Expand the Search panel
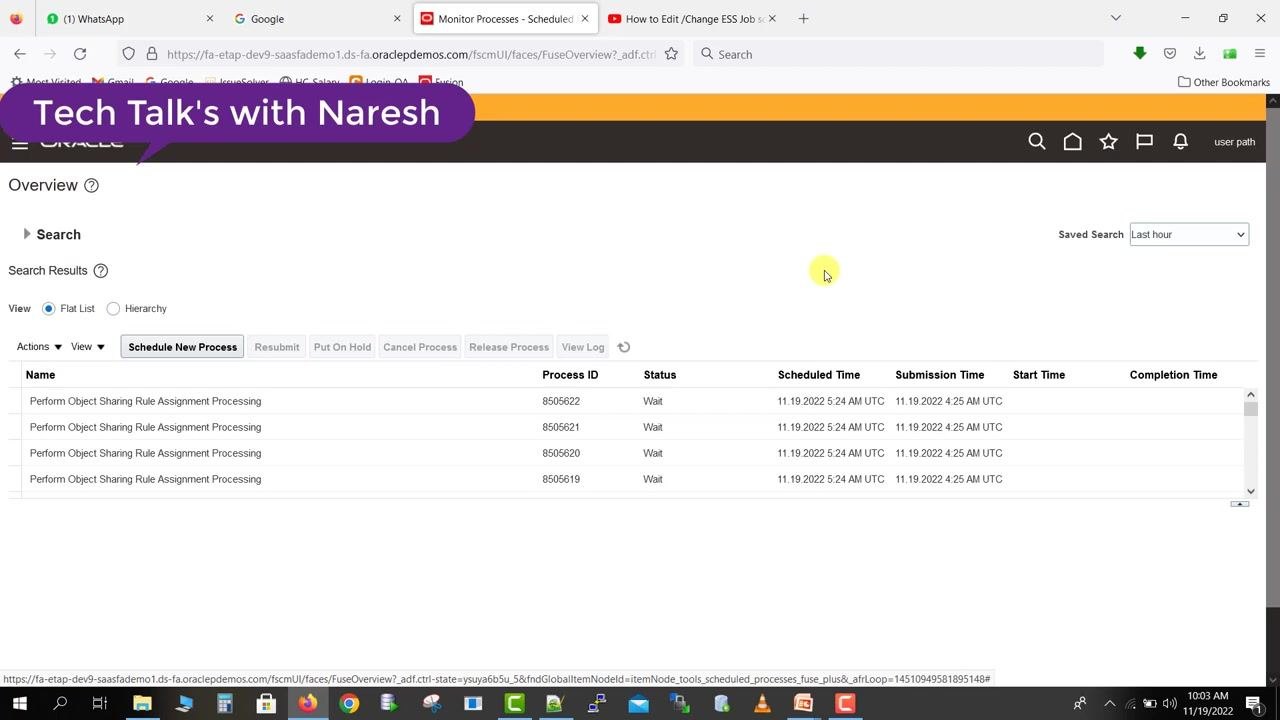Viewport: 1280px width, 720px height. pyautogui.click(x=27, y=234)
